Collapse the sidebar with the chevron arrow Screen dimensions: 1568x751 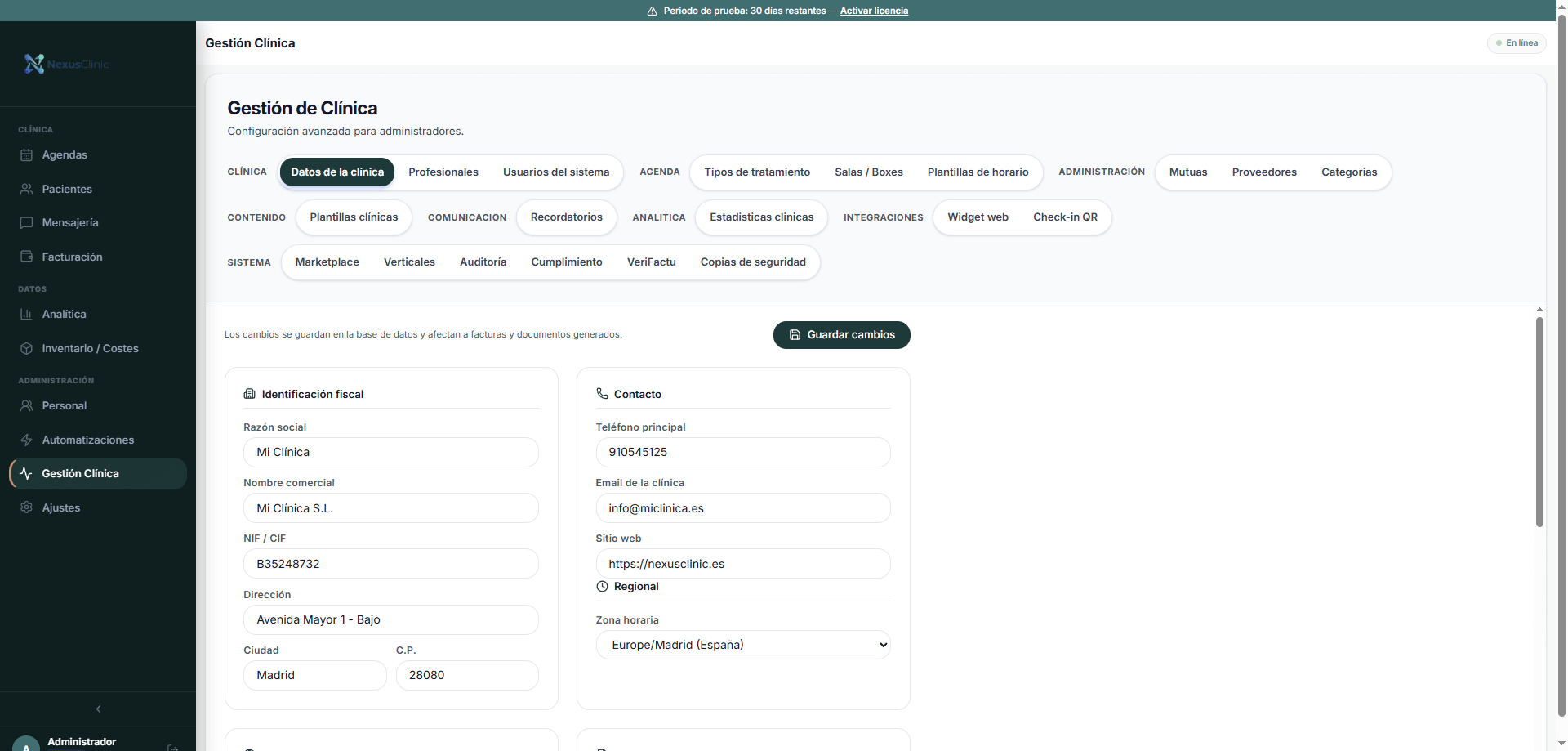(x=98, y=709)
